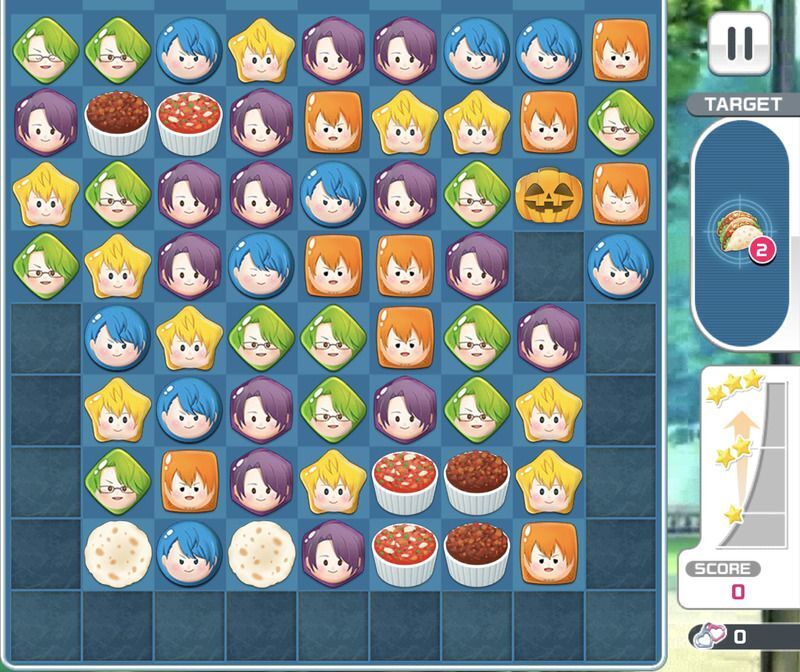Select the ground meat bowl in the bottom tile row

[x=477, y=554]
